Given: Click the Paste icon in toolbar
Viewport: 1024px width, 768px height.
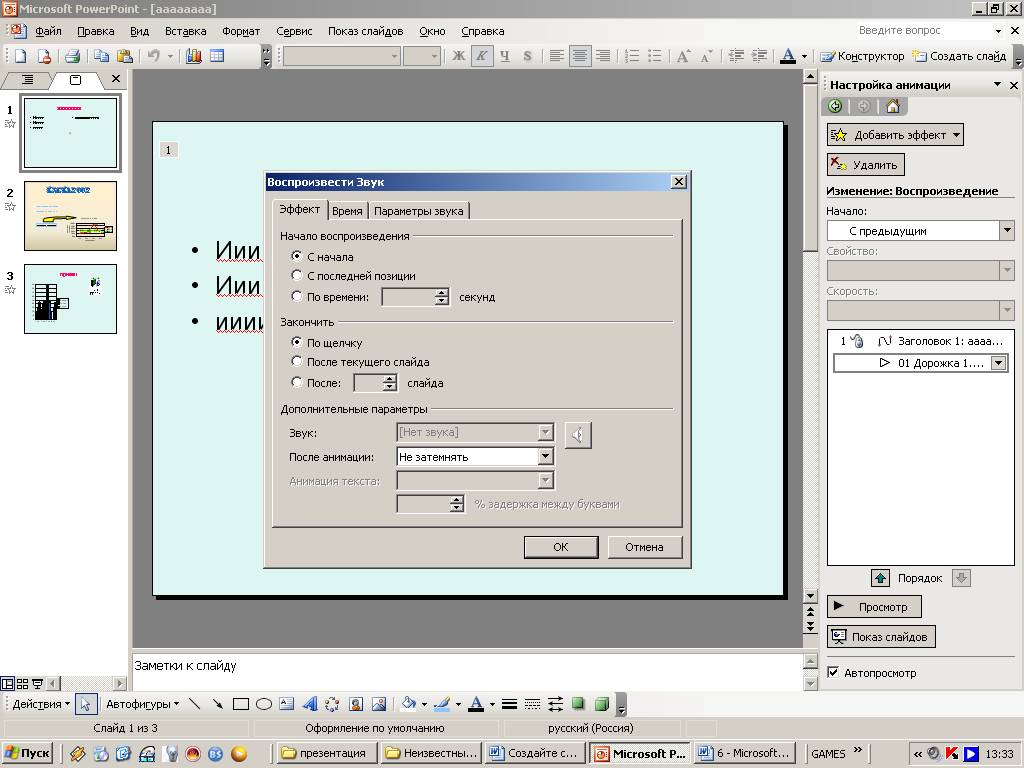Looking at the screenshot, I should tap(124, 56).
